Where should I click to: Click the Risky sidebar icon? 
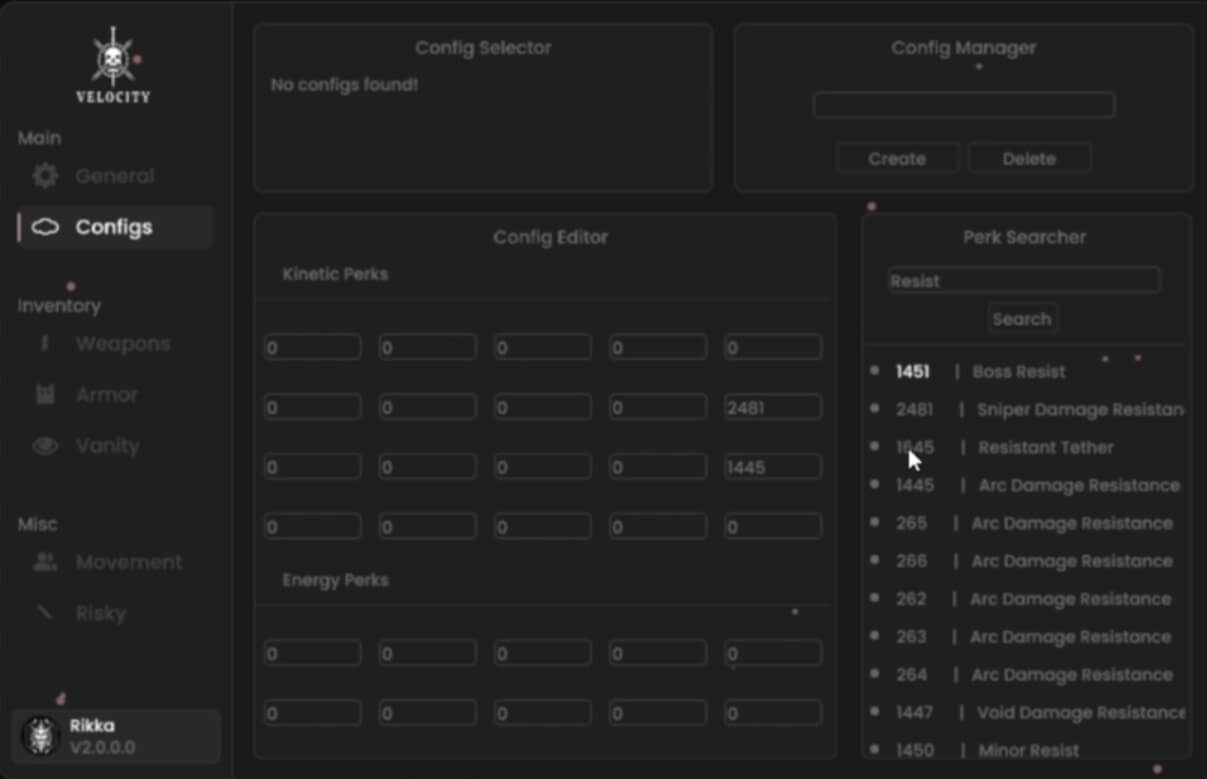(x=45, y=613)
